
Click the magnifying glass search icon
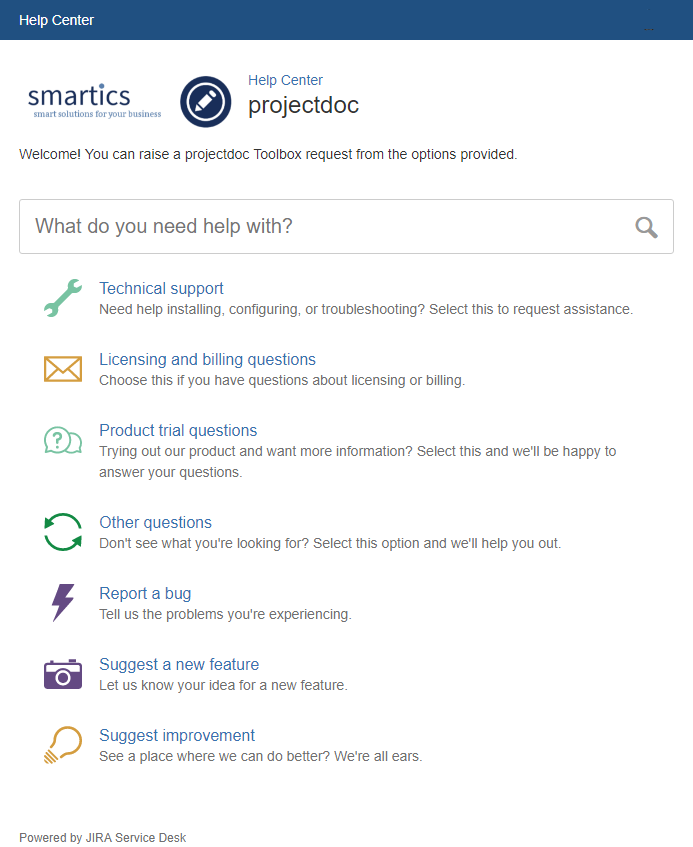point(647,227)
